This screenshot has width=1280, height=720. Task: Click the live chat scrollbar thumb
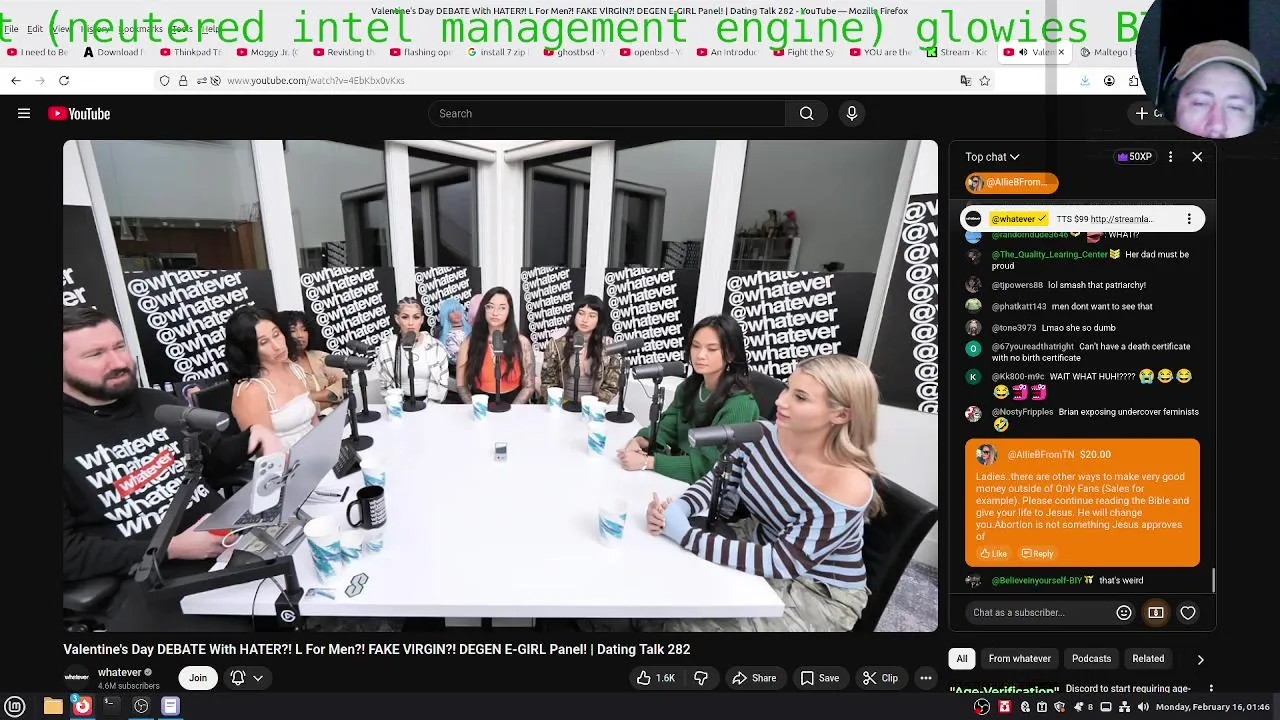pyautogui.click(x=1213, y=580)
